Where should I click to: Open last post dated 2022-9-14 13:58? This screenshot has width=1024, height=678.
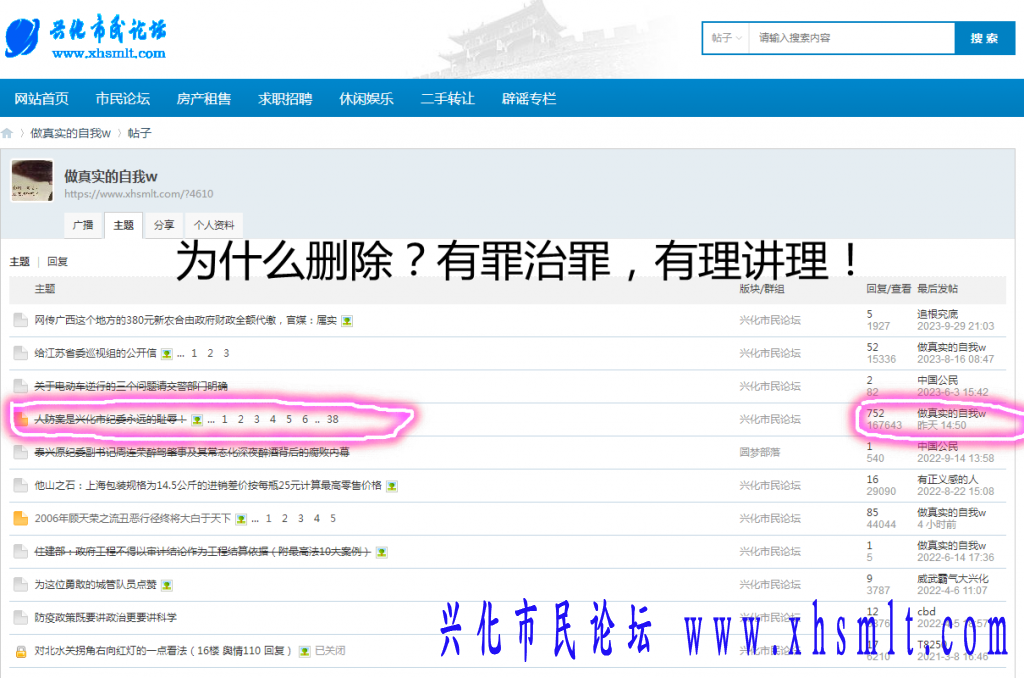coord(955,459)
